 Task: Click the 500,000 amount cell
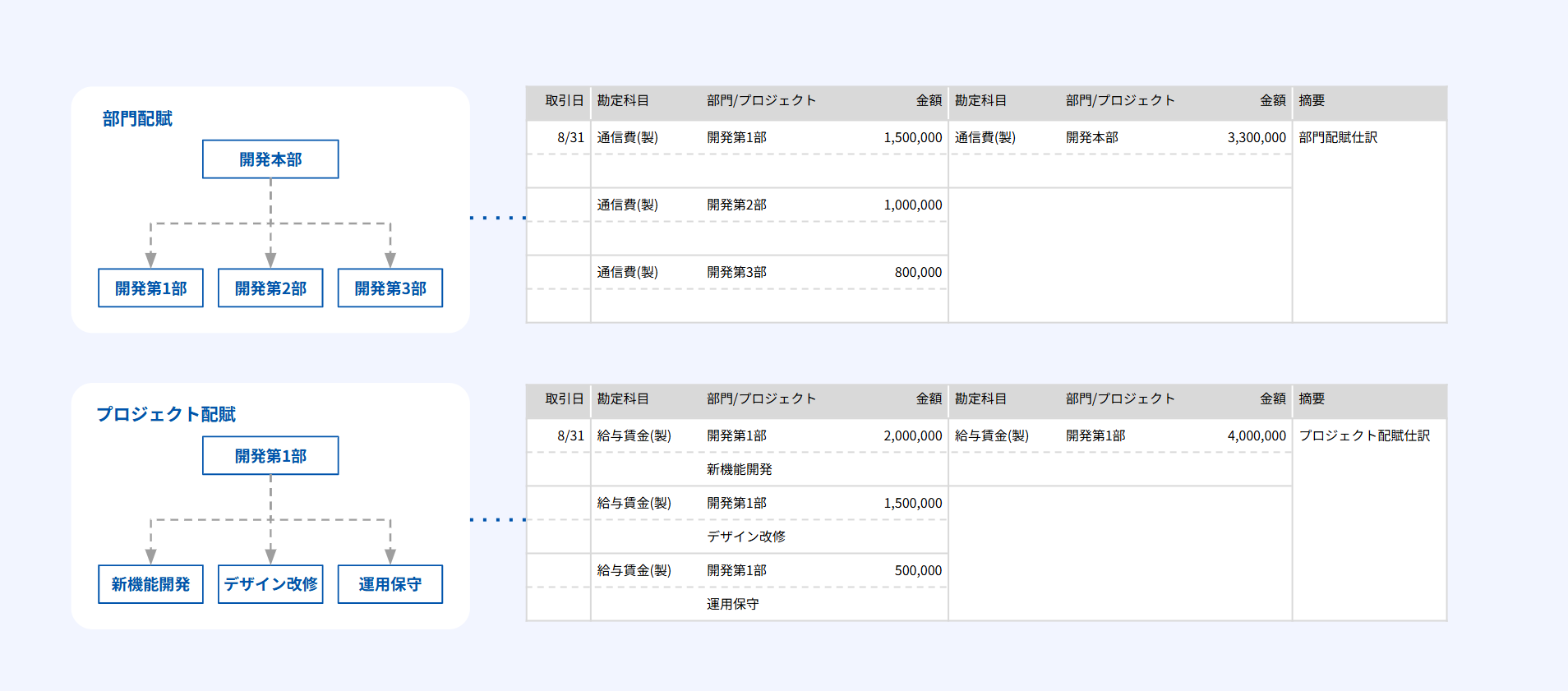click(x=918, y=571)
